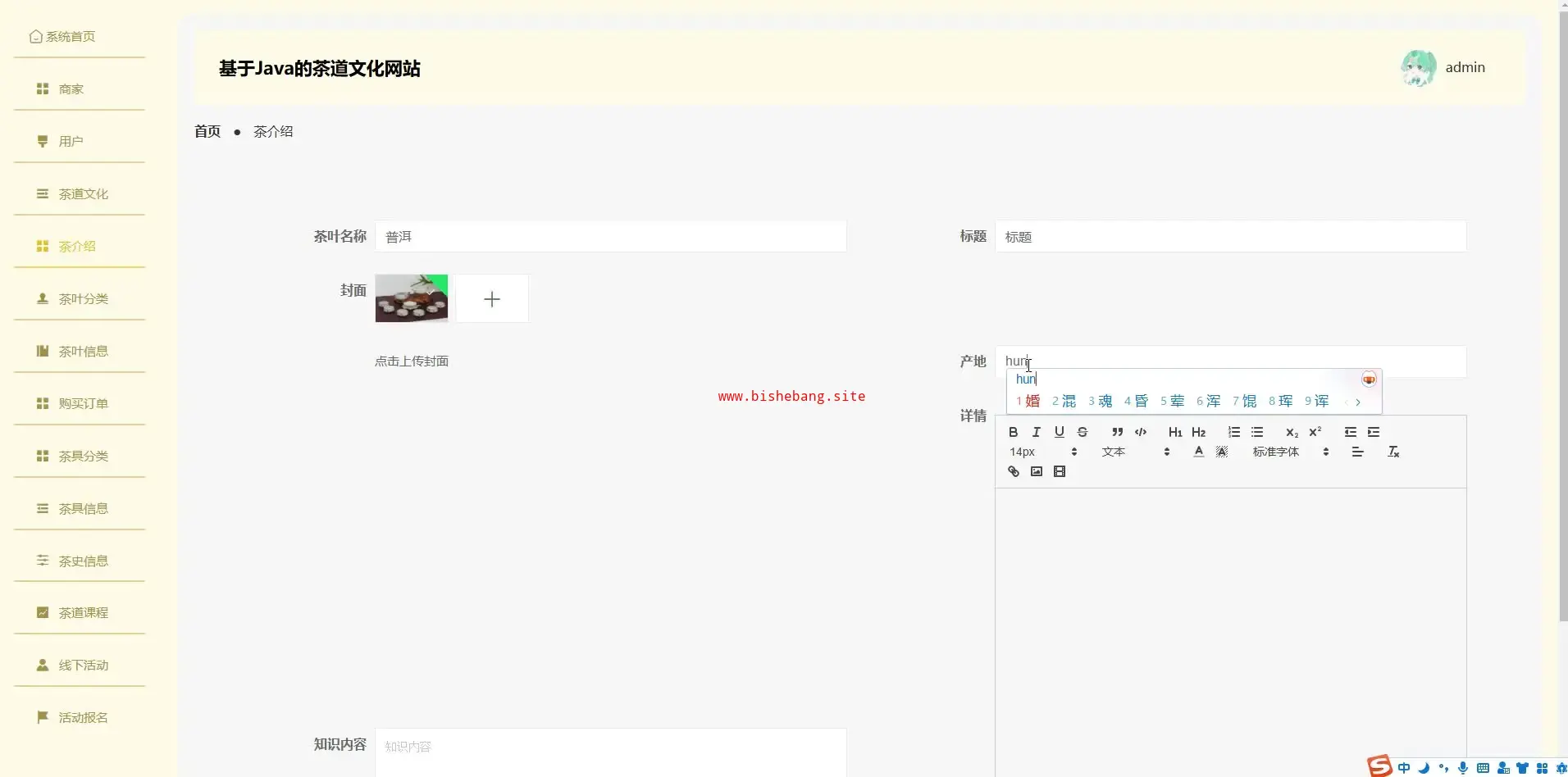Open 商家 menu in sidebar

pyautogui.click(x=80, y=89)
